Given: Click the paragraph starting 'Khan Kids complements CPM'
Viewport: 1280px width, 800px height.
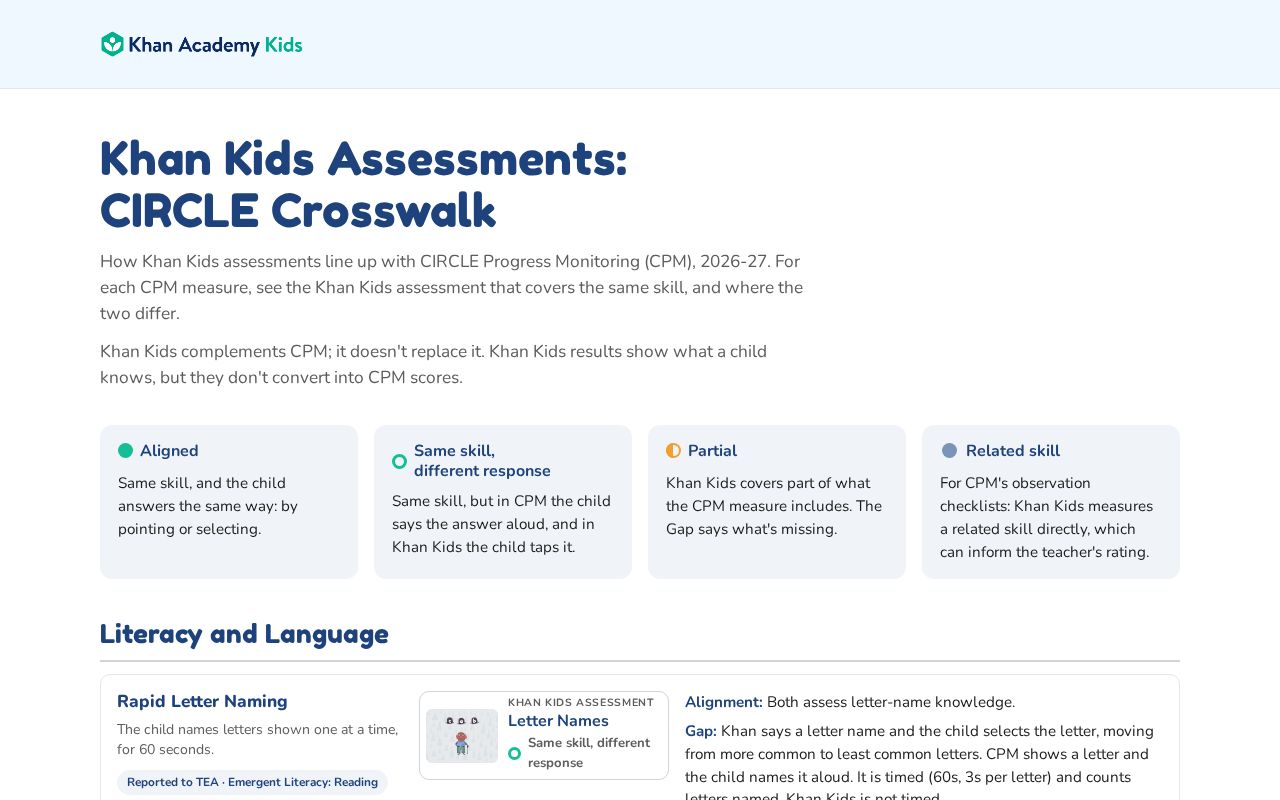Looking at the screenshot, I should coord(433,364).
